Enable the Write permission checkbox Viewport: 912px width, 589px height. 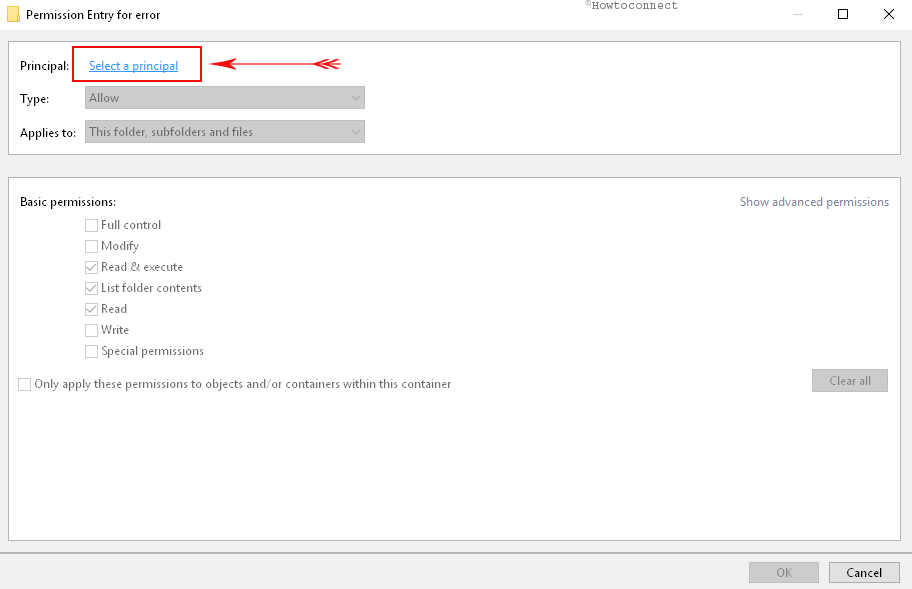tap(91, 330)
